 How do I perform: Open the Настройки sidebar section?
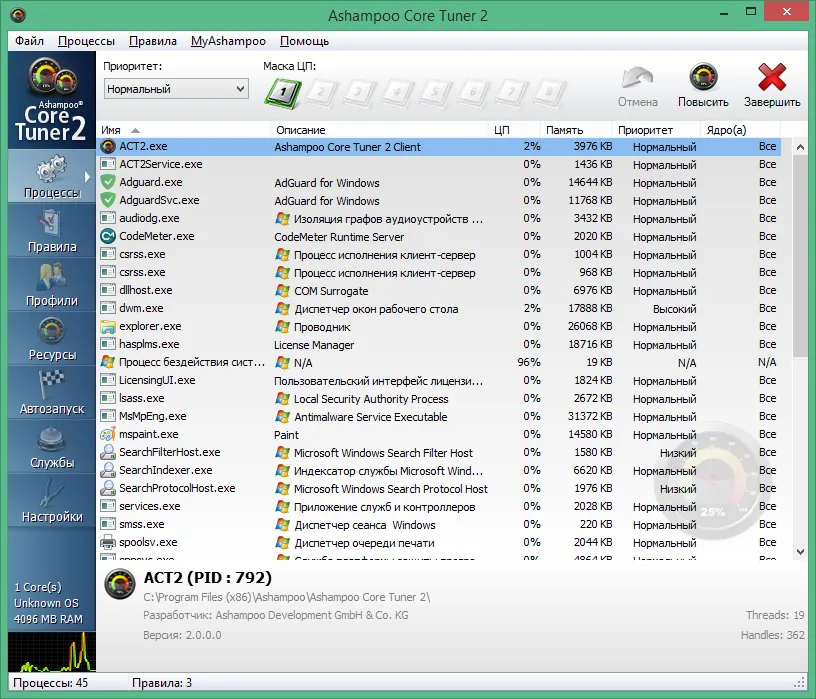coord(52,501)
